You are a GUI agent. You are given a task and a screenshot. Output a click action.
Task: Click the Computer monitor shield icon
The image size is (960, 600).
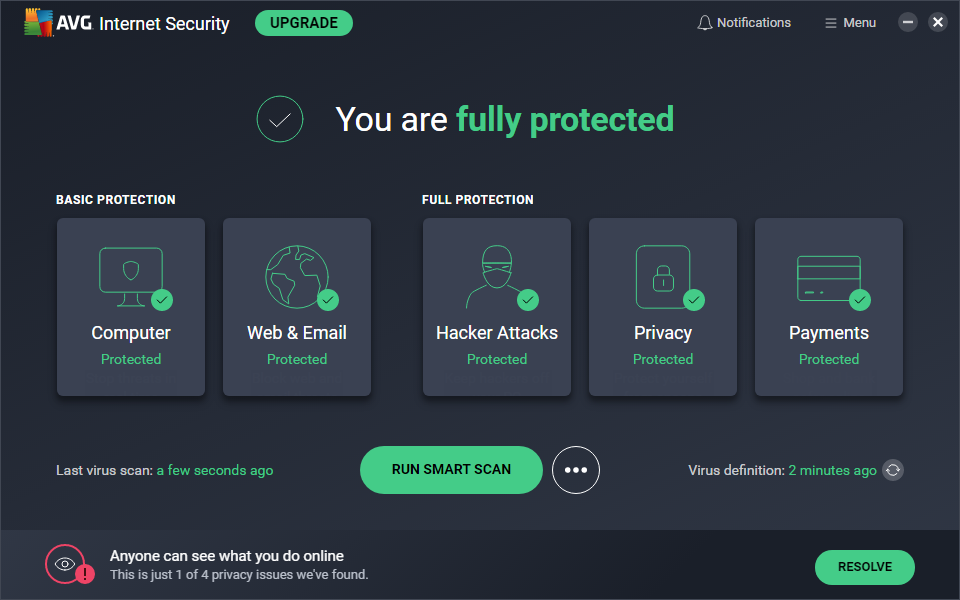click(x=131, y=276)
